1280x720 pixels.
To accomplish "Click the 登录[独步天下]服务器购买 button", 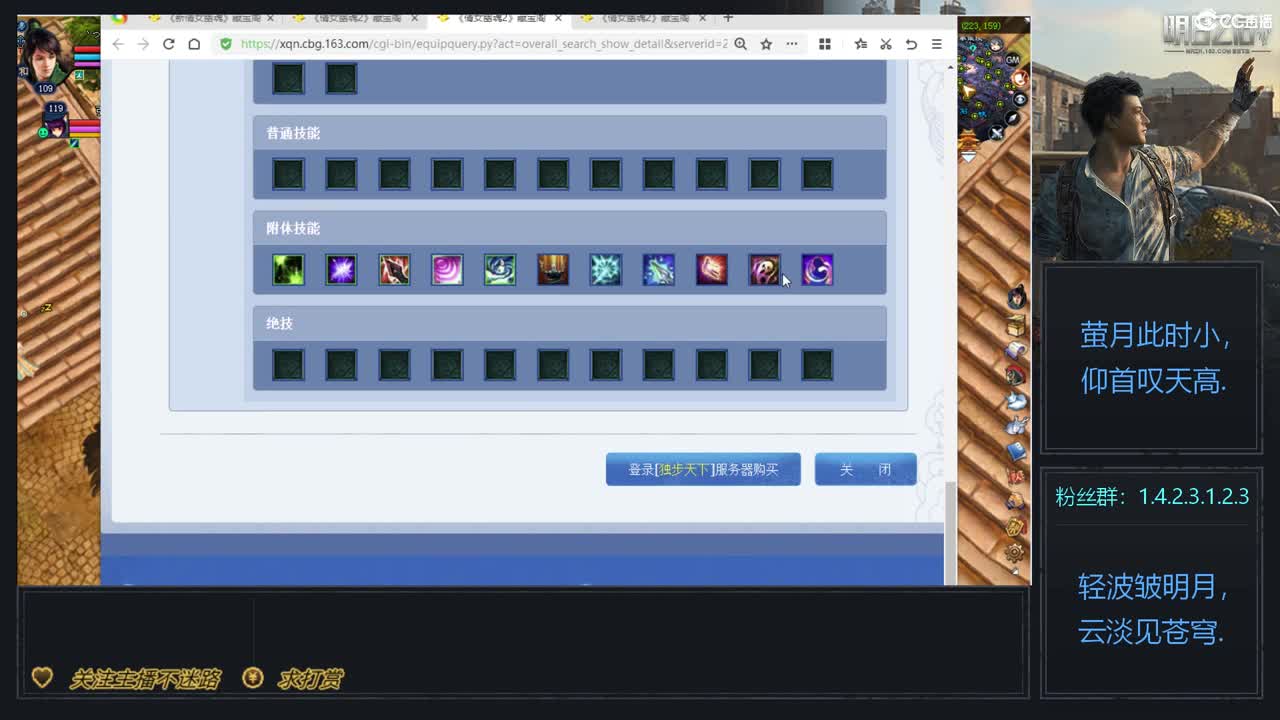I will 703,470.
